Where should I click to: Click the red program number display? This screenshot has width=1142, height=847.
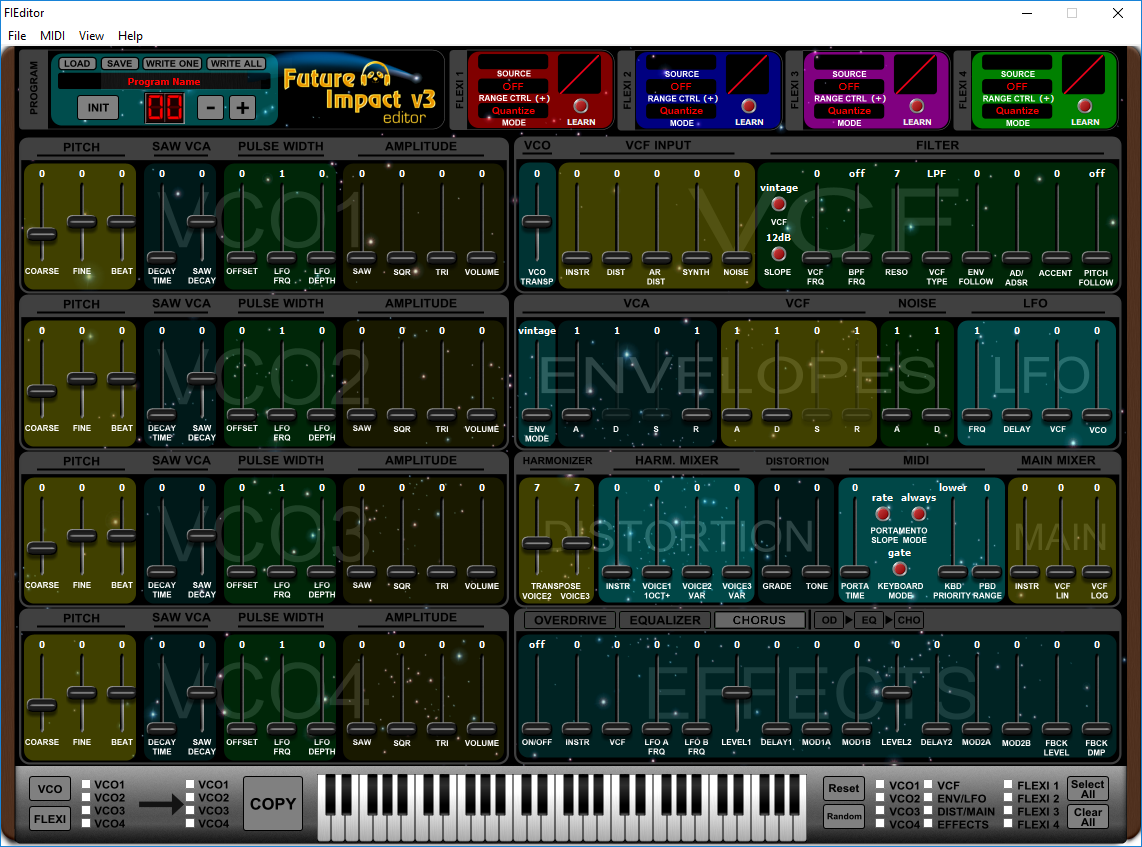click(x=165, y=108)
